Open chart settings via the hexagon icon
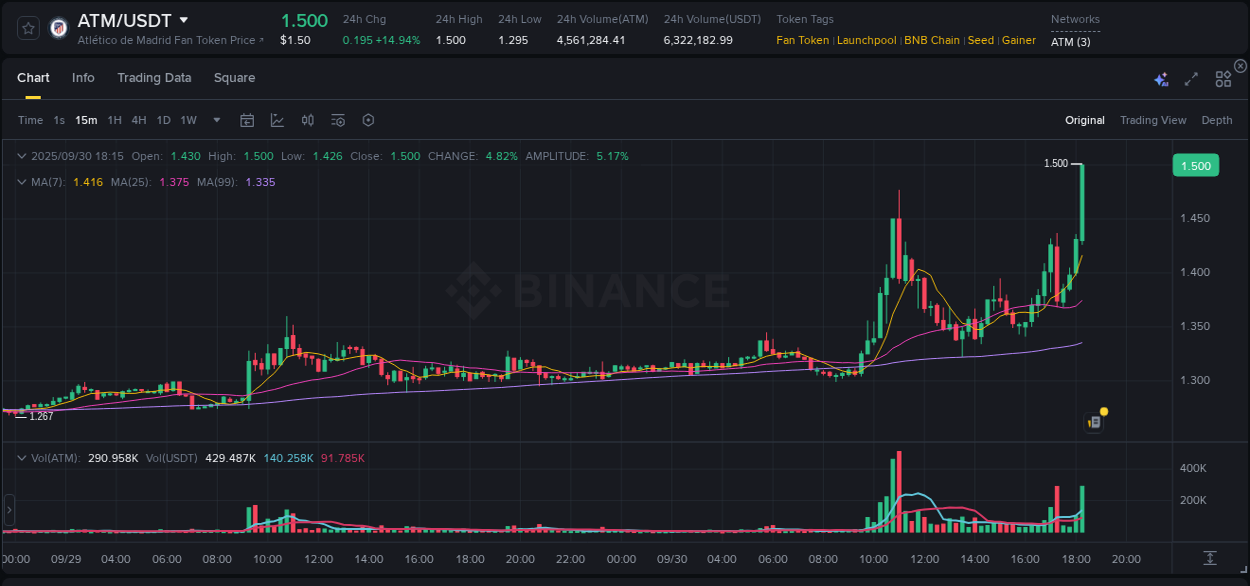The height and width of the screenshot is (586, 1250). [368, 120]
